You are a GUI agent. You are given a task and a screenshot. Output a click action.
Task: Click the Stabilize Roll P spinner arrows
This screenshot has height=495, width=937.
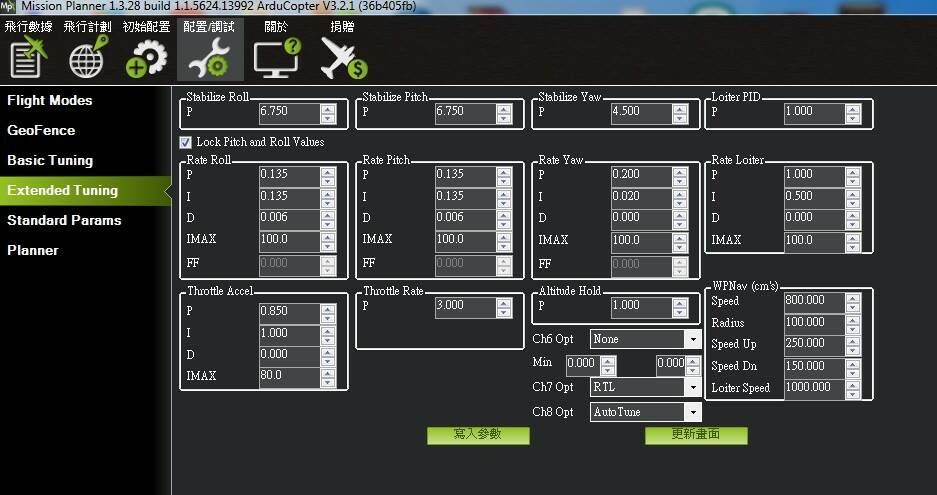tap(328, 114)
